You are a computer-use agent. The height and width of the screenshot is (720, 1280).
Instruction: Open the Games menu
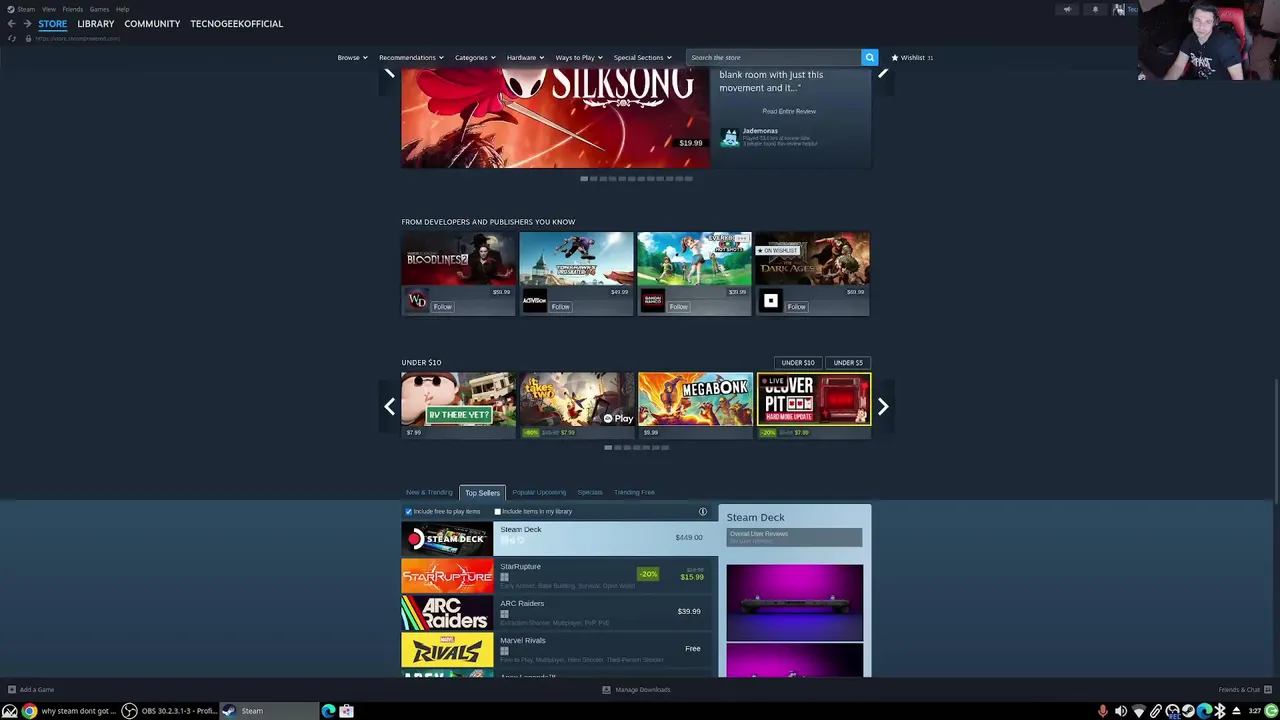click(x=99, y=9)
